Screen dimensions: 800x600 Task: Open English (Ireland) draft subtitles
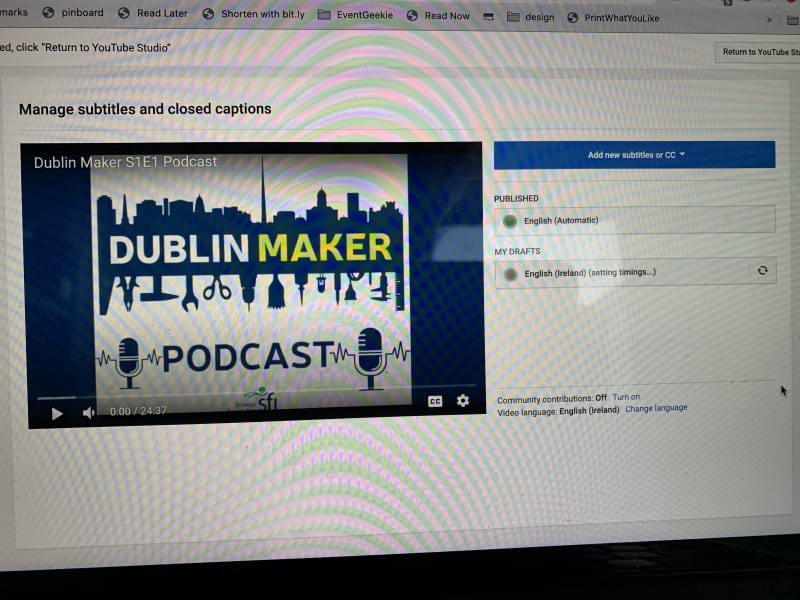pos(621,273)
